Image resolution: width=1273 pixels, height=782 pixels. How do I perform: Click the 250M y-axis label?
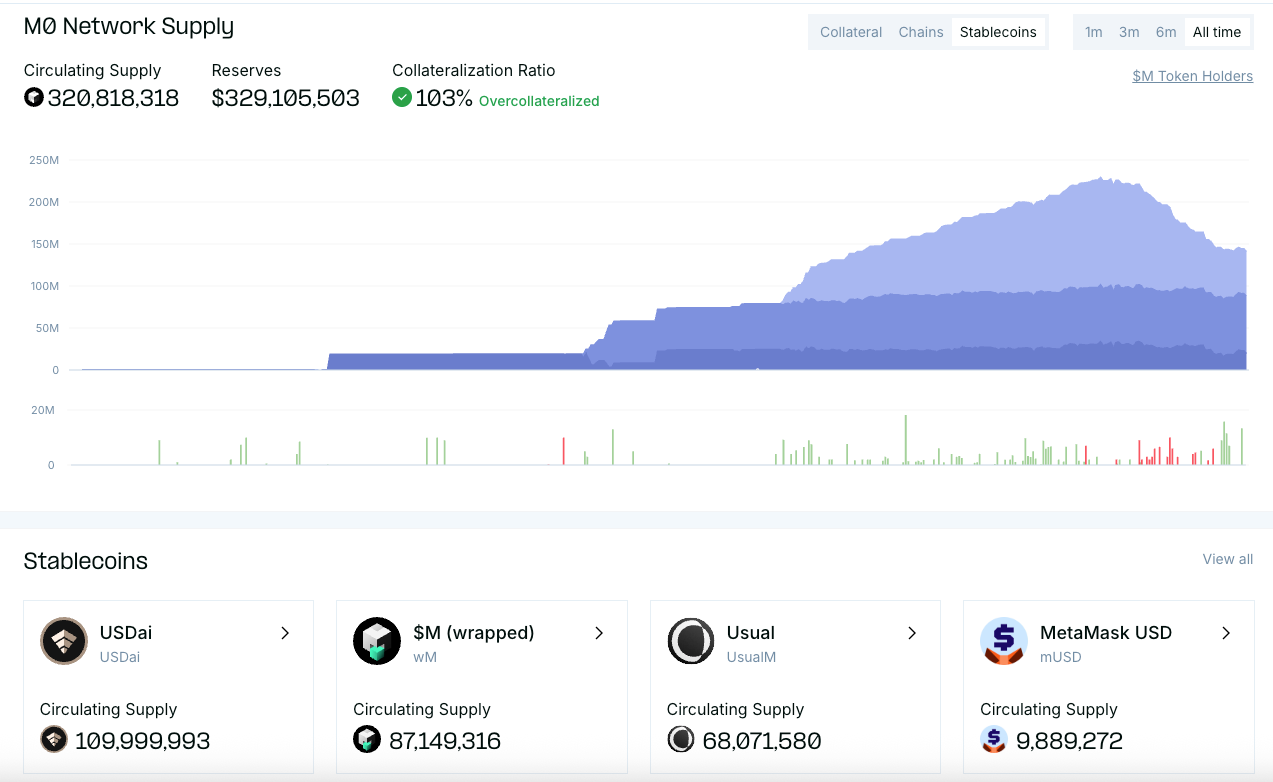click(44, 160)
